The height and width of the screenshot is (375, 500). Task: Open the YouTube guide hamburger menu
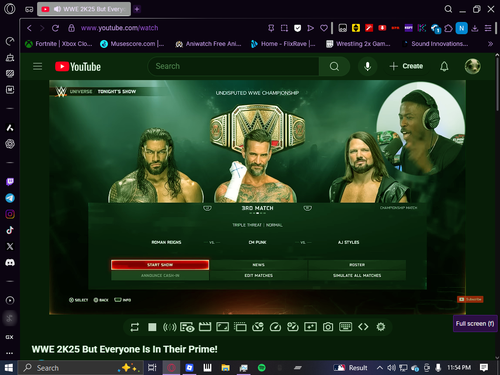pos(37,66)
